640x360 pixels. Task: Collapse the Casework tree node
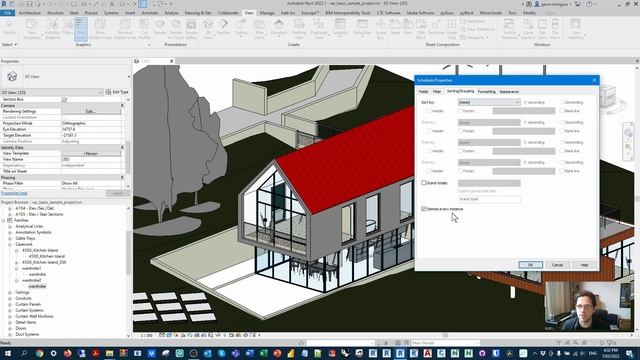coord(10,244)
